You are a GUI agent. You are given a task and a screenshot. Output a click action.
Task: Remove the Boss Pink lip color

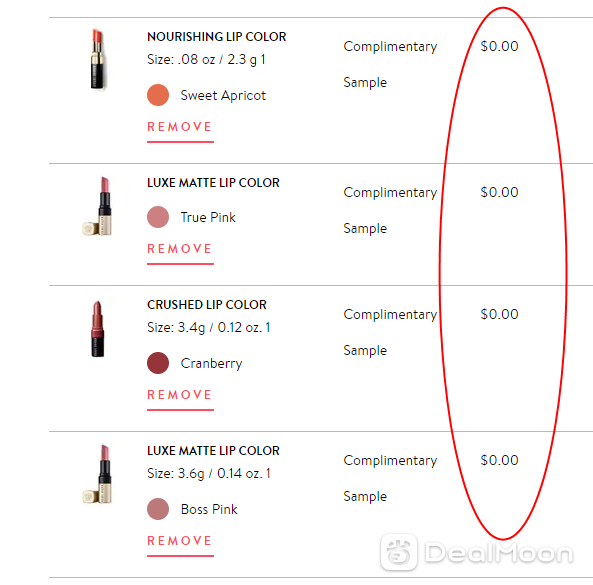(x=180, y=541)
